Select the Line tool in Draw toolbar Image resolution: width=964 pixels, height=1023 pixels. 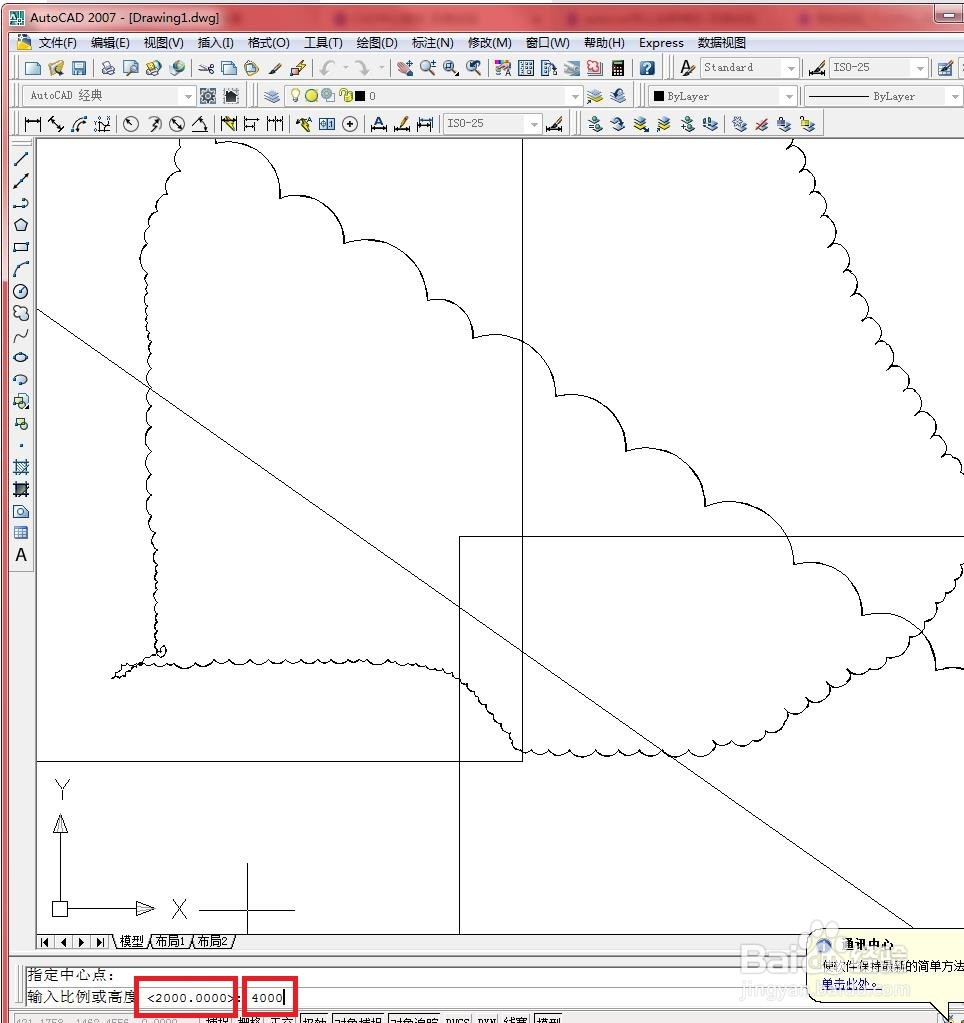point(21,159)
